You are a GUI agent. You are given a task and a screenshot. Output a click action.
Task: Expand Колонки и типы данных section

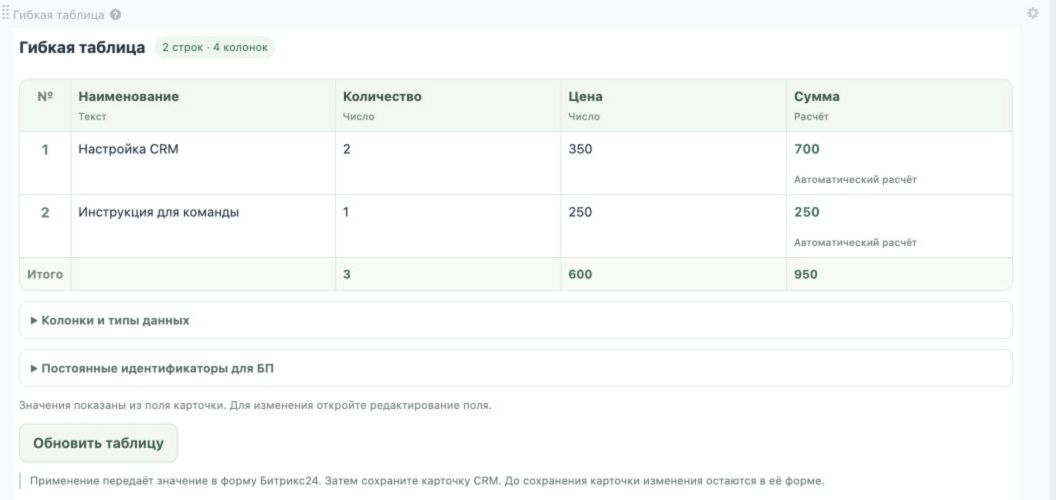click(515, 320)
